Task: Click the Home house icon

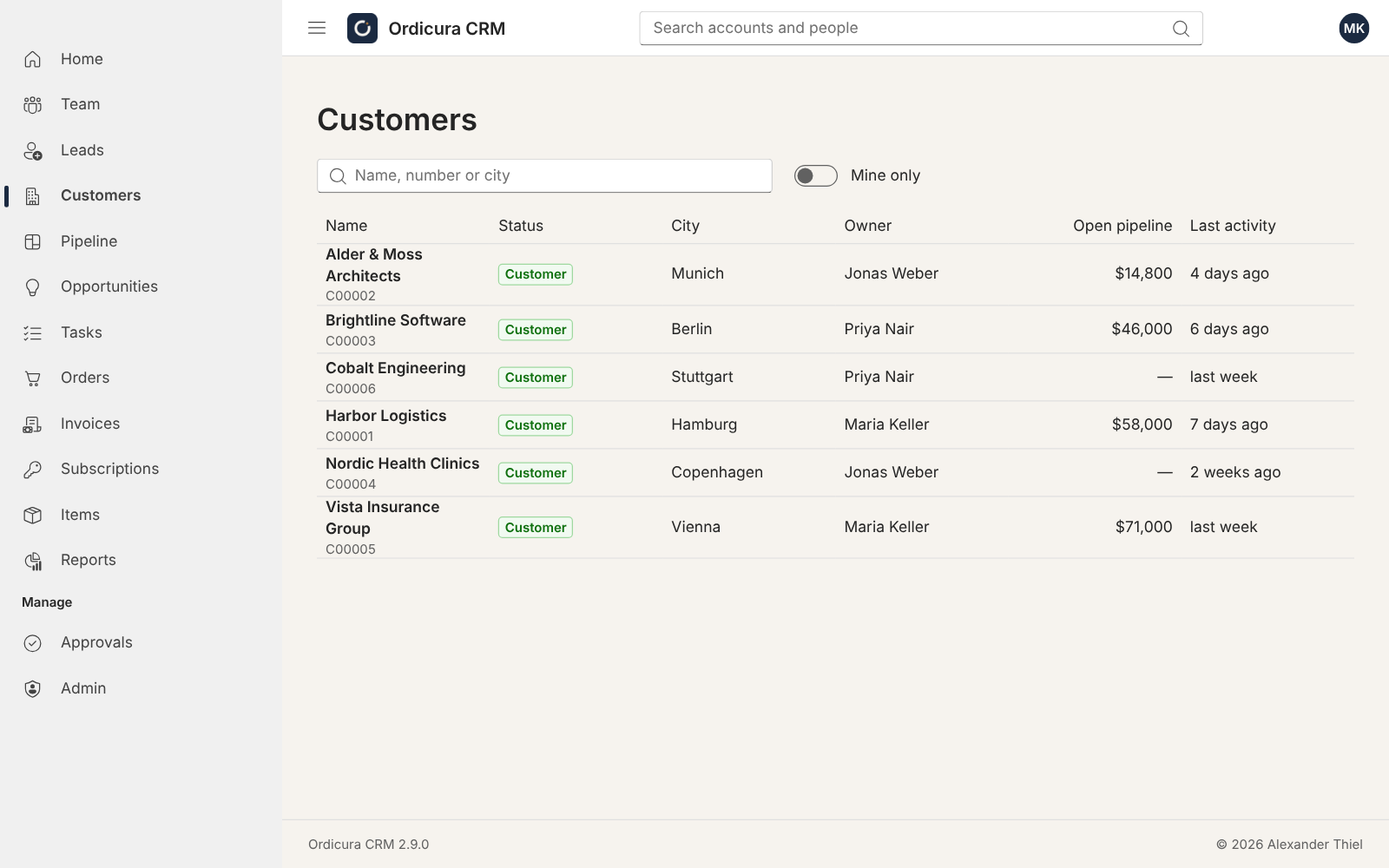Action: (33, 59)
